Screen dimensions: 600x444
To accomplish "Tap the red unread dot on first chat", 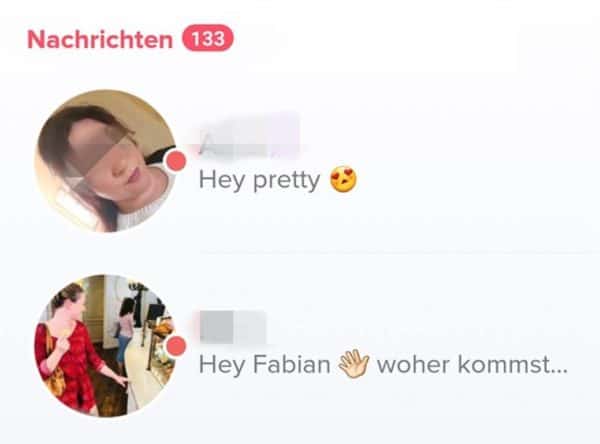I will click(x=176, y=161).
